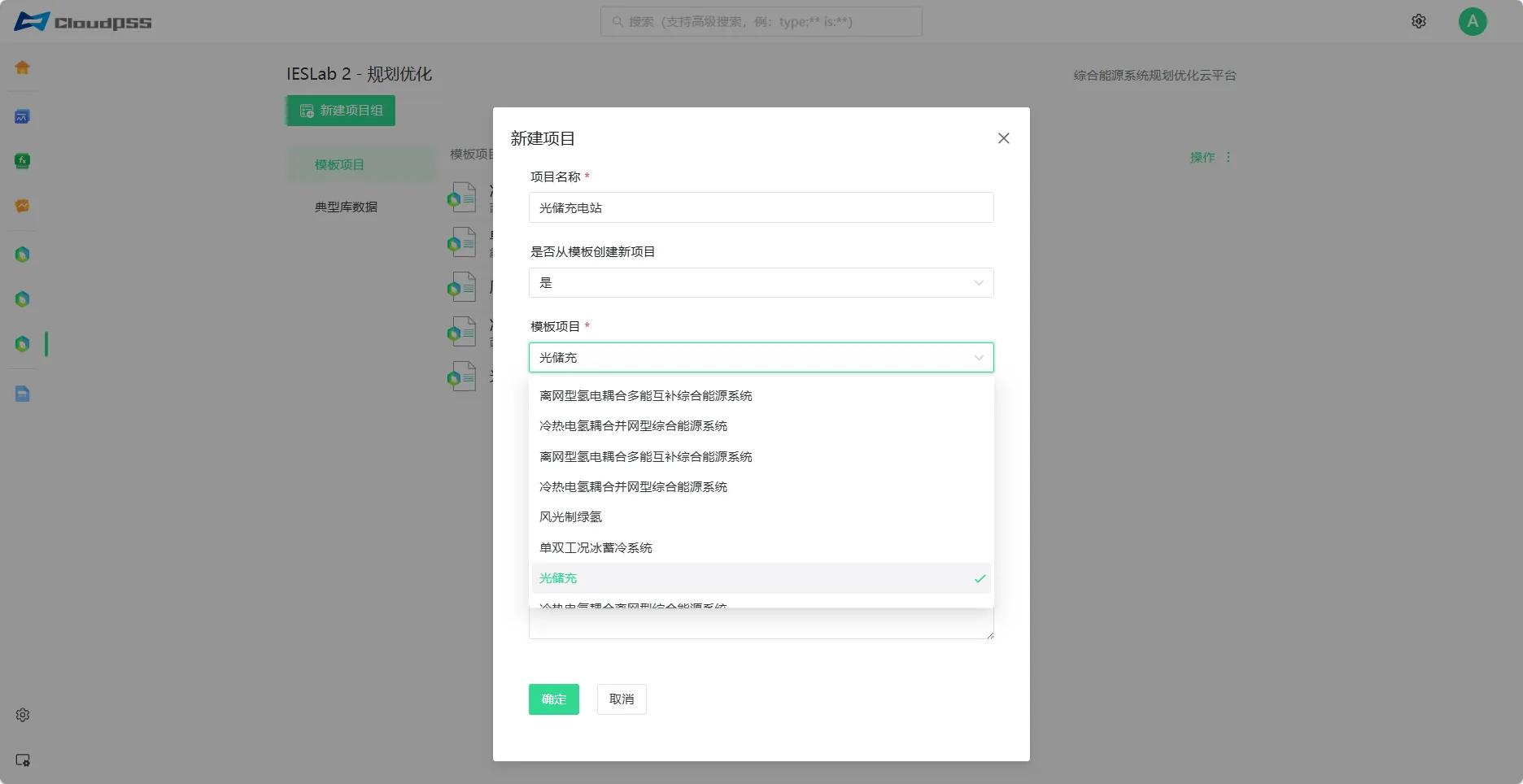Click the 操作 link

point(1202,157)
